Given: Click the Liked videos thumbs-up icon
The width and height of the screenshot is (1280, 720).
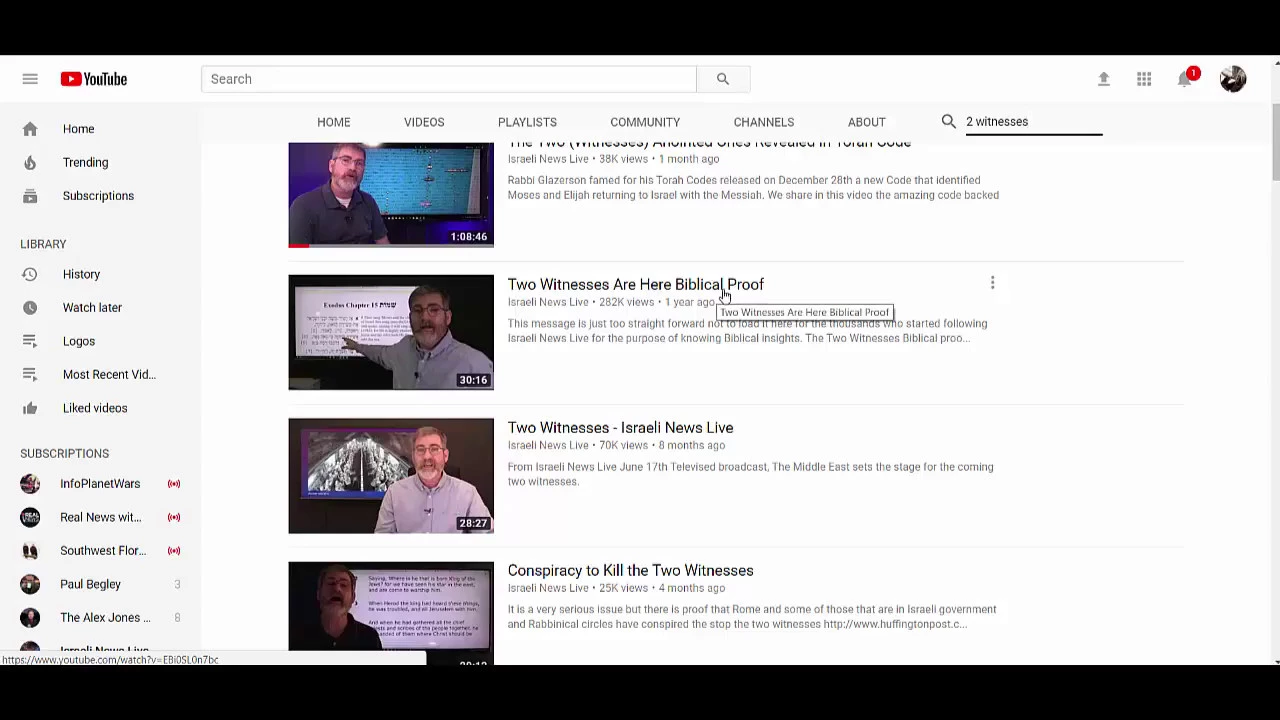Looking at the screenshot, I should tap(30, 408).
